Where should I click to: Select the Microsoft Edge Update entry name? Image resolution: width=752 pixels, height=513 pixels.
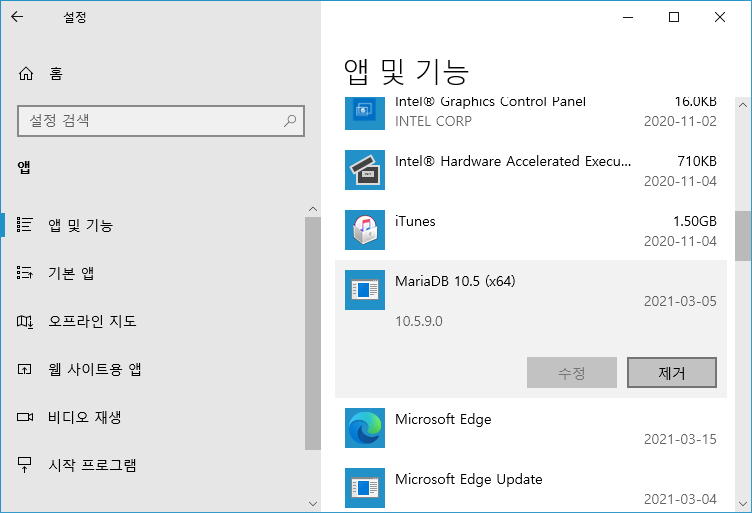pyautogui.click(x=469, y=479)
